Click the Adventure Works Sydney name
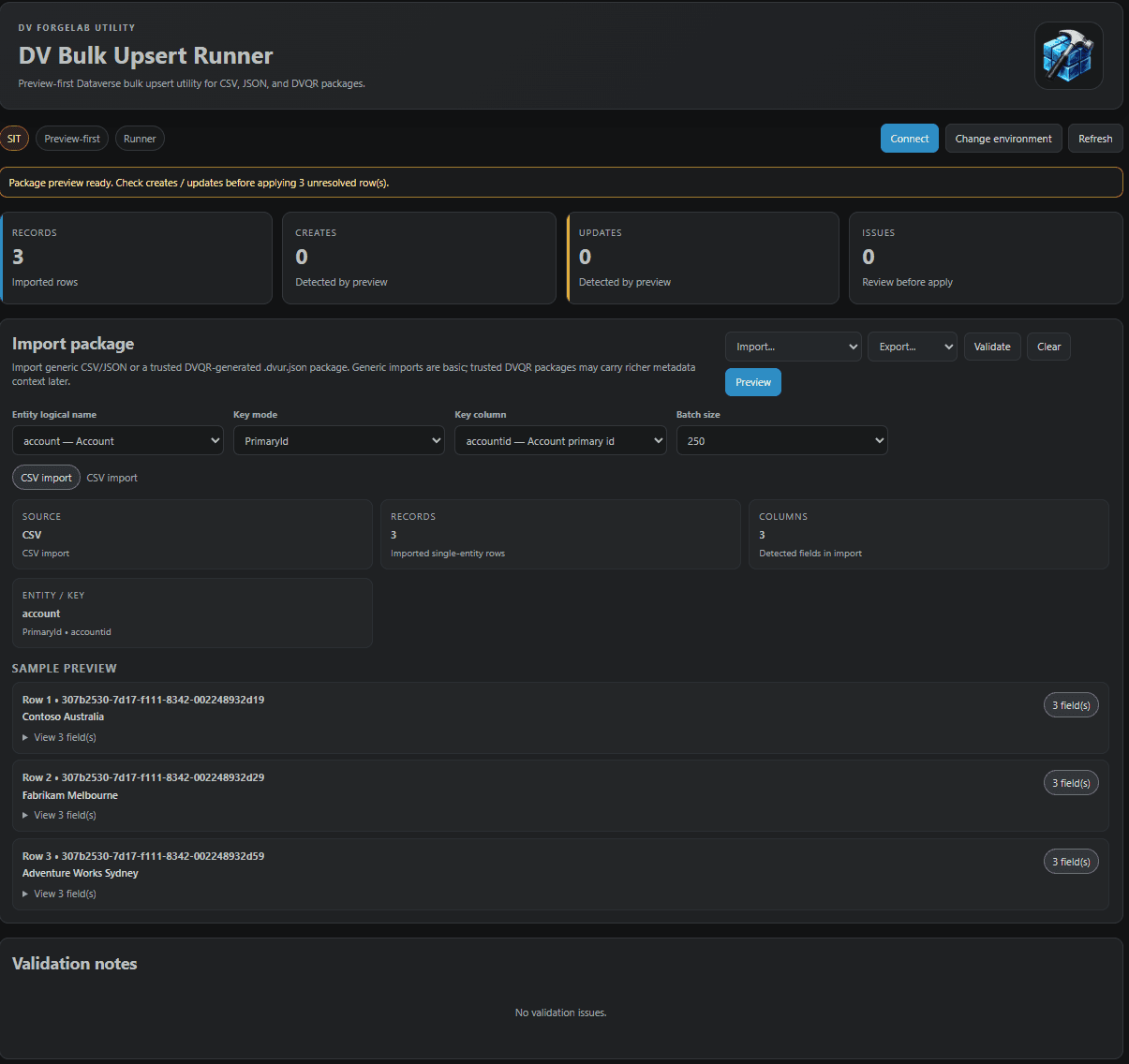Image resolution: width=1129 pixels, height=1064 pixels. (81, 873)
